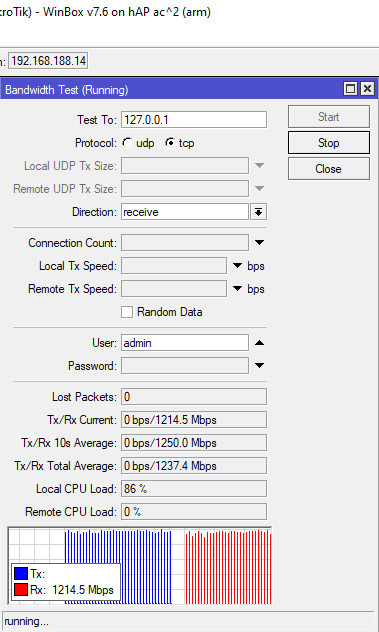The image size is (379, 632).
Task: Maximize the Bandwidth Test window
Action: click(x=350, y=89)
